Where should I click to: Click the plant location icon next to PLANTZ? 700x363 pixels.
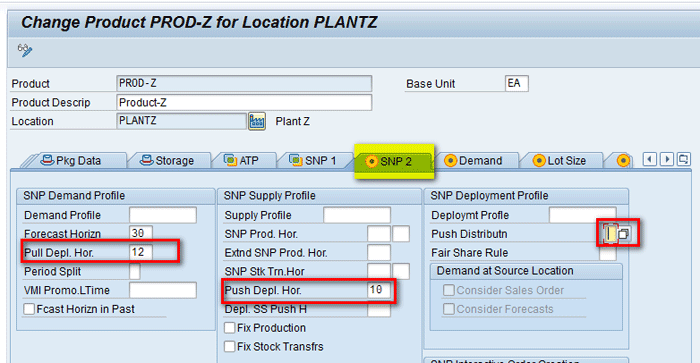coord(257,121)
